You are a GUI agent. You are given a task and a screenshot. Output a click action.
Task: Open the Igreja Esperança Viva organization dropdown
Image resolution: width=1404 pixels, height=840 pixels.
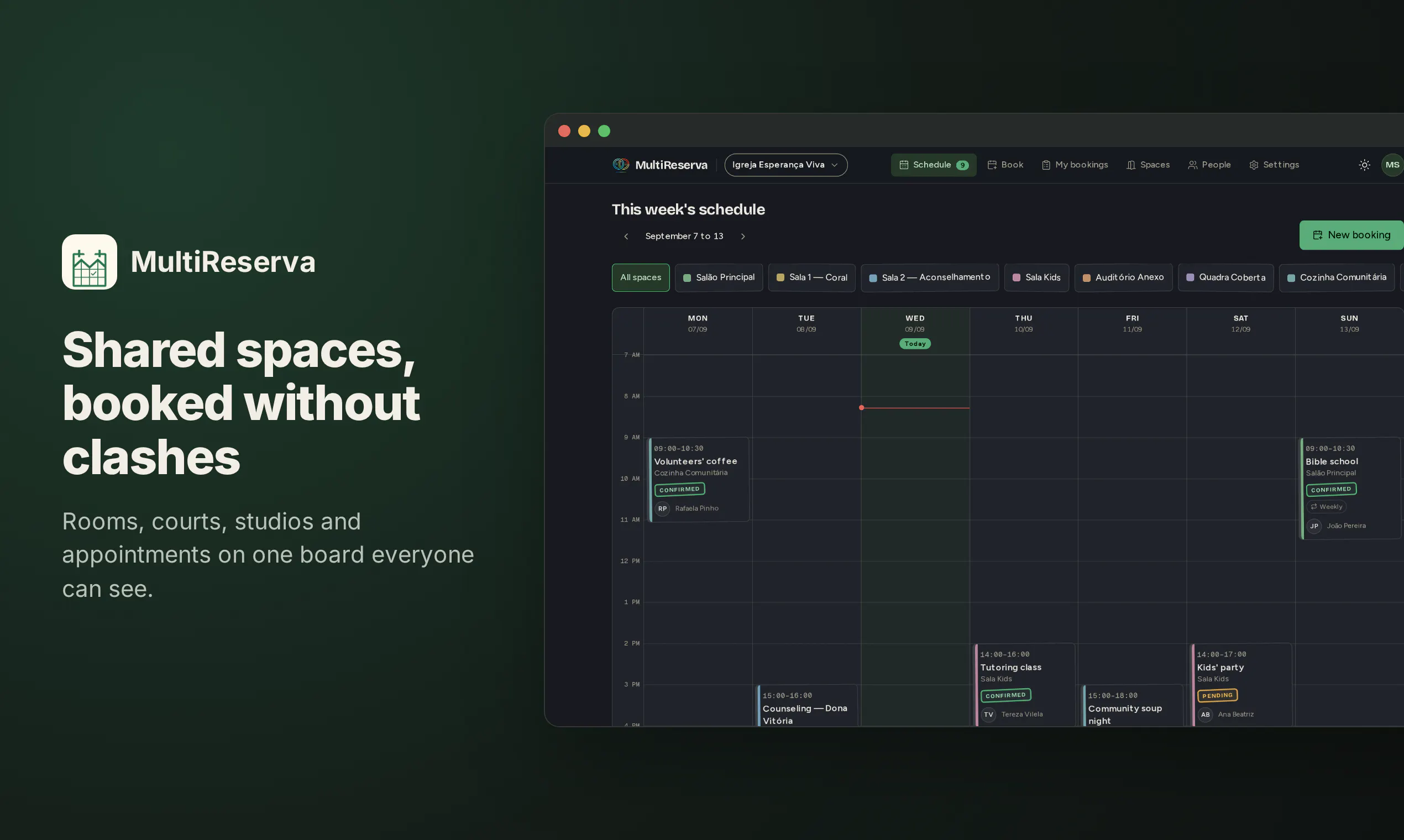click(786, 165)
